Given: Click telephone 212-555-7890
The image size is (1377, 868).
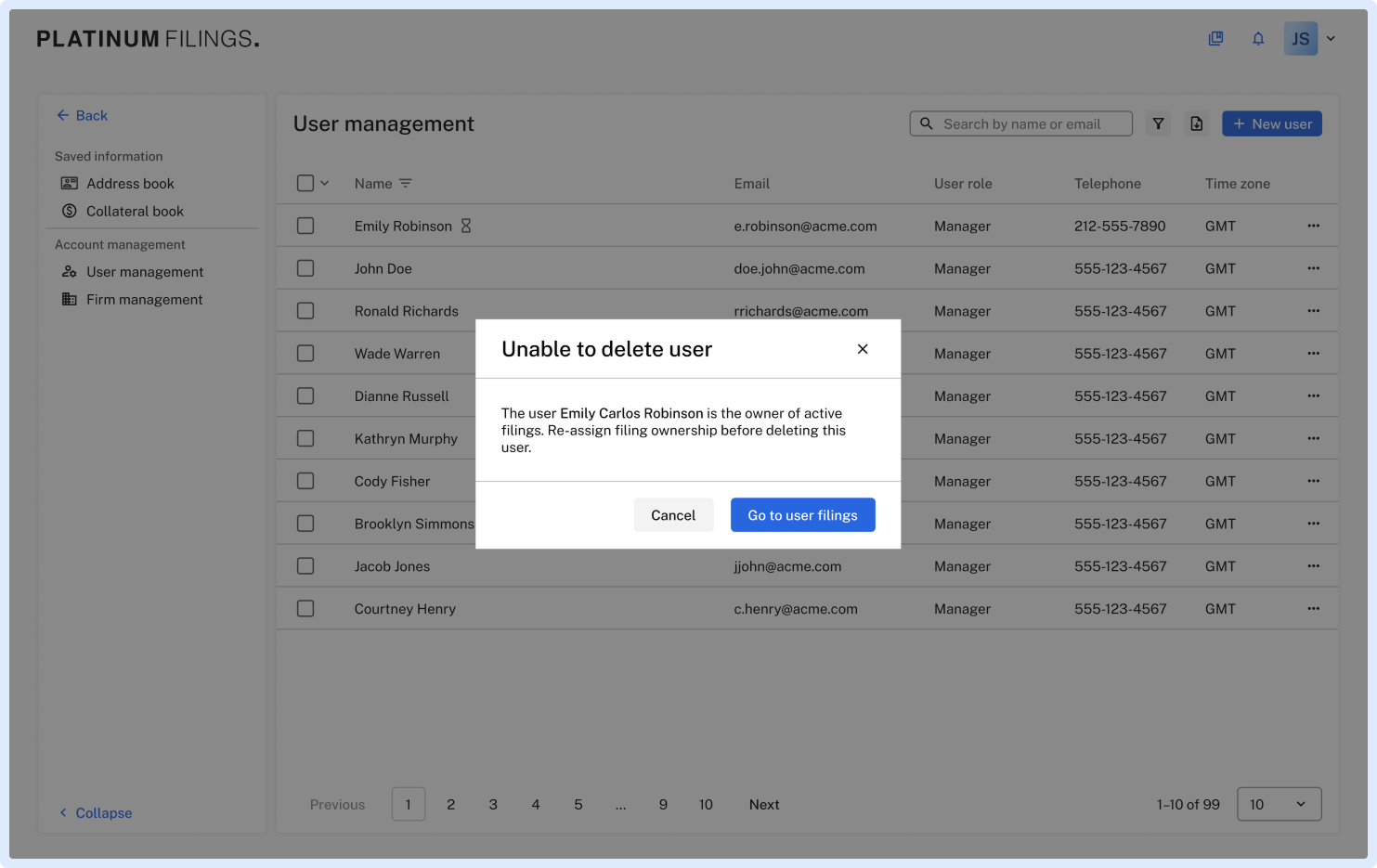Looking at the screenshot, I should [1120, 227].
